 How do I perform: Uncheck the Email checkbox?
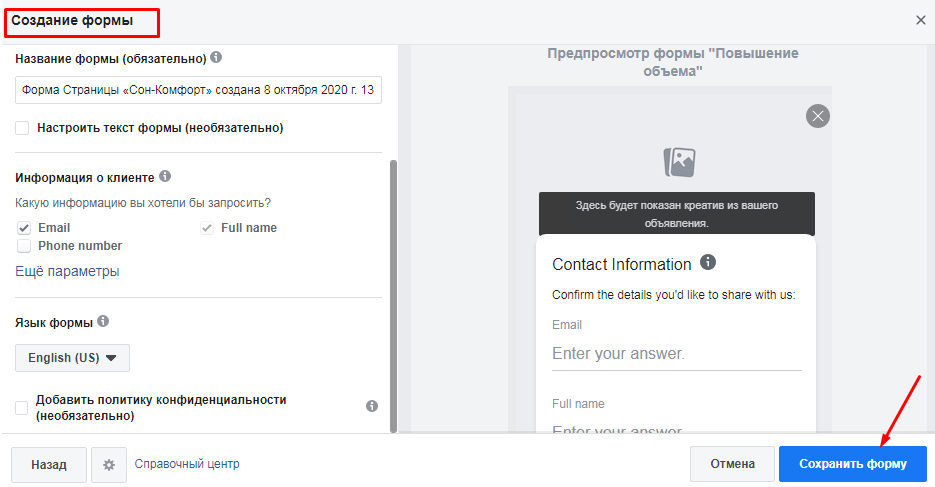click(24, 228)
